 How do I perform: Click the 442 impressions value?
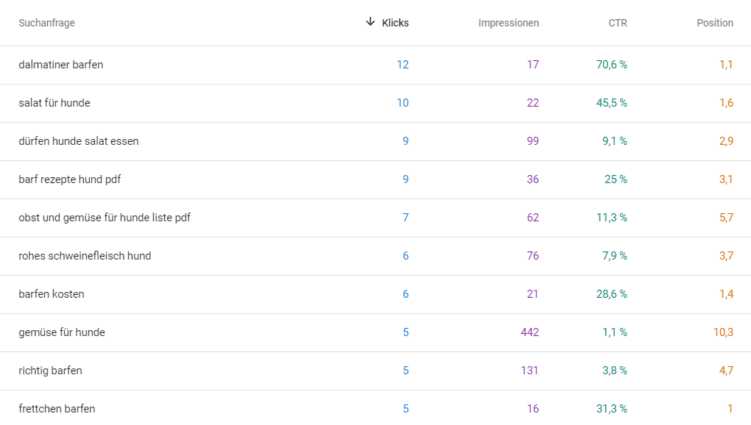[530, 333]
